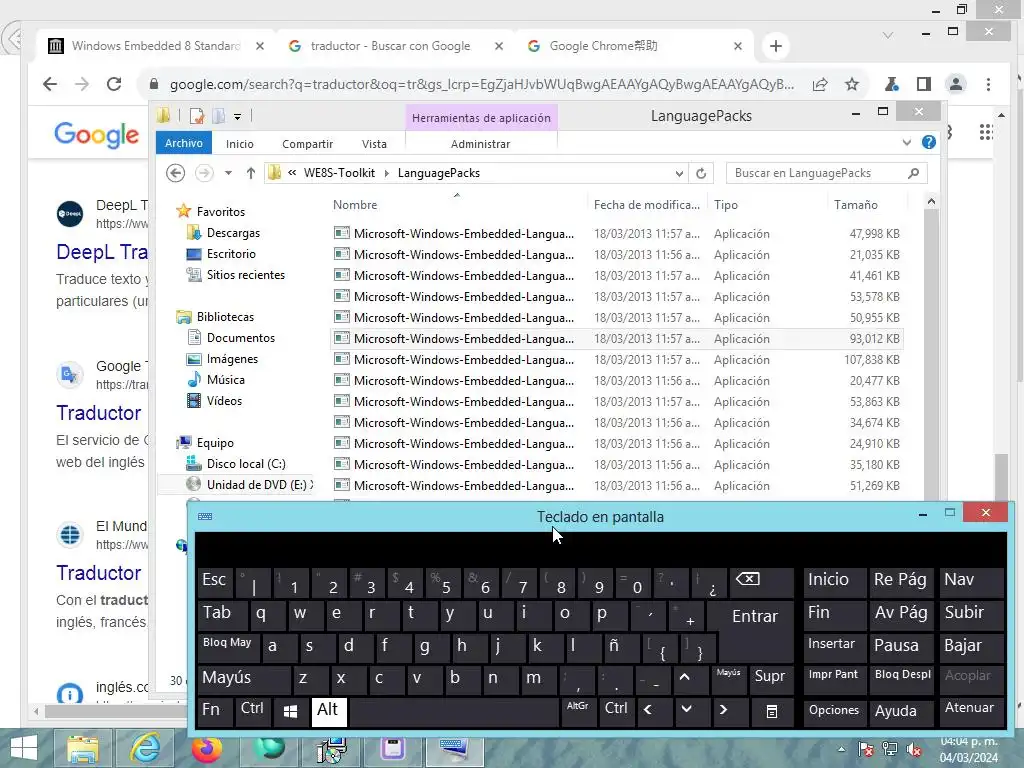Select Descargas in Favoritos
Viewport: 1024px width, 768px height.
coord(233,232)
